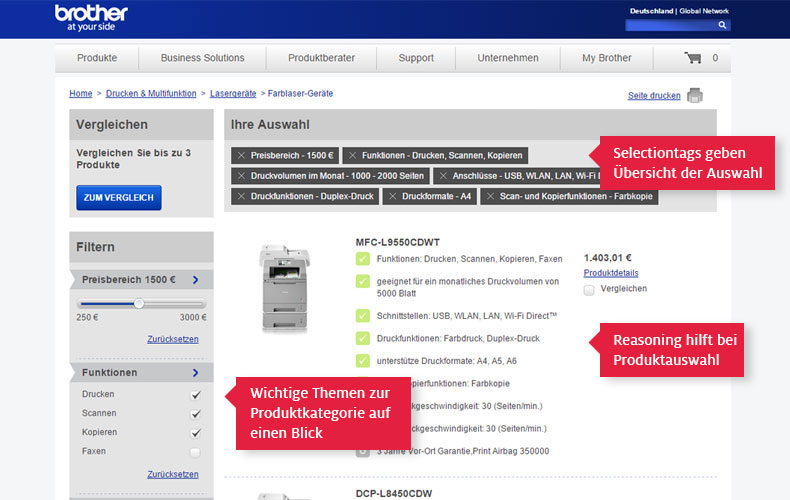
Task: Collapse the Funktionen filter arrow
Action: pyautogui.click(x=195, y=372)
